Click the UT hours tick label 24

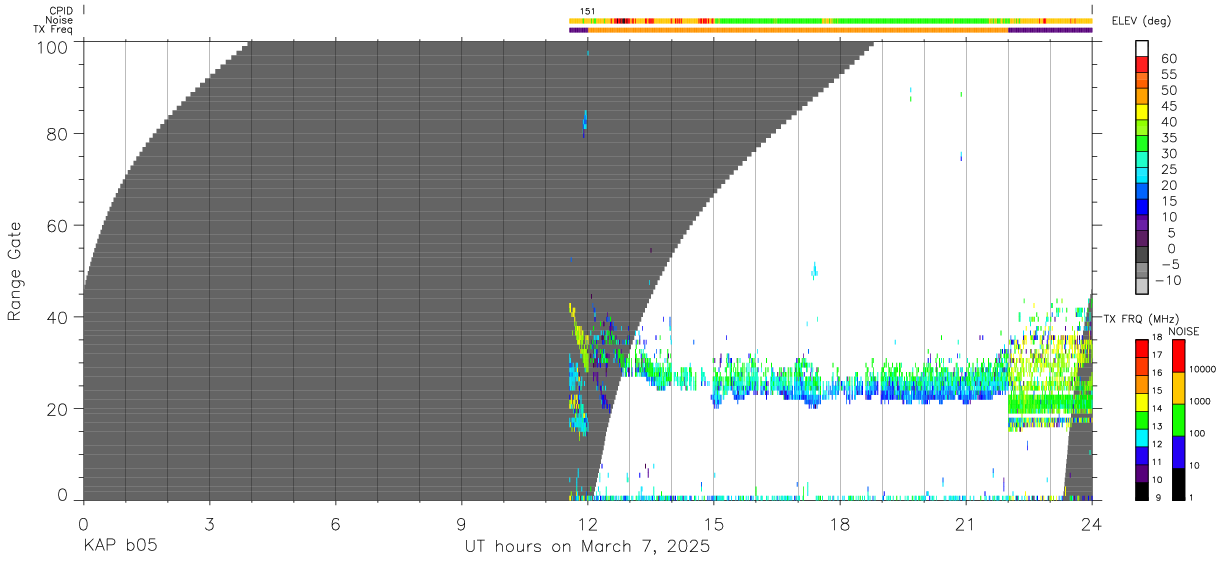click(1091, 523)
